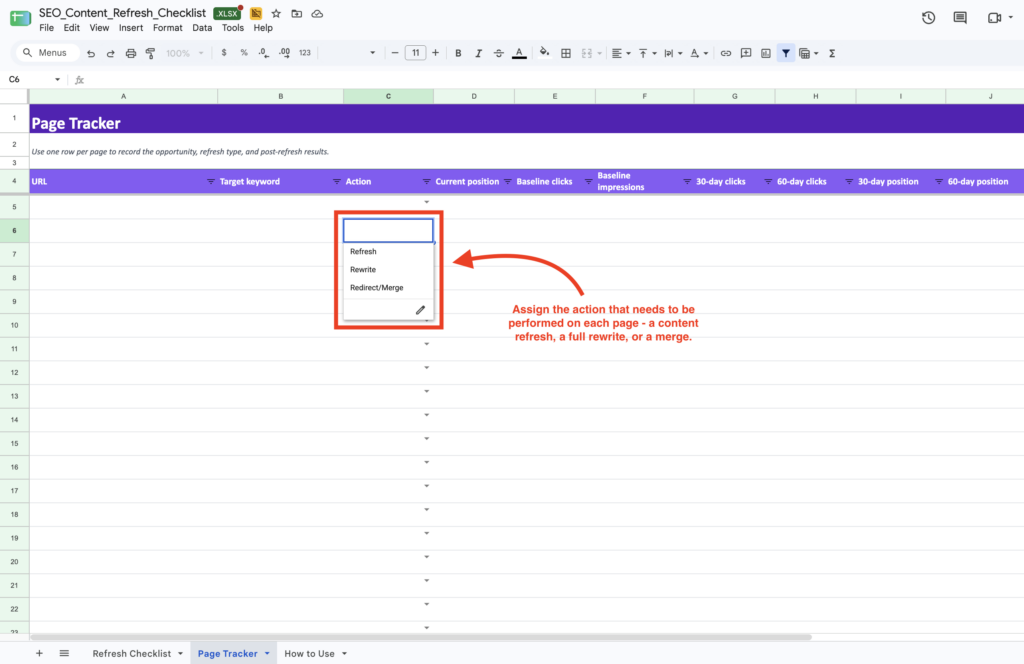Switch to How to Use sheet tab

coord(309,654)
